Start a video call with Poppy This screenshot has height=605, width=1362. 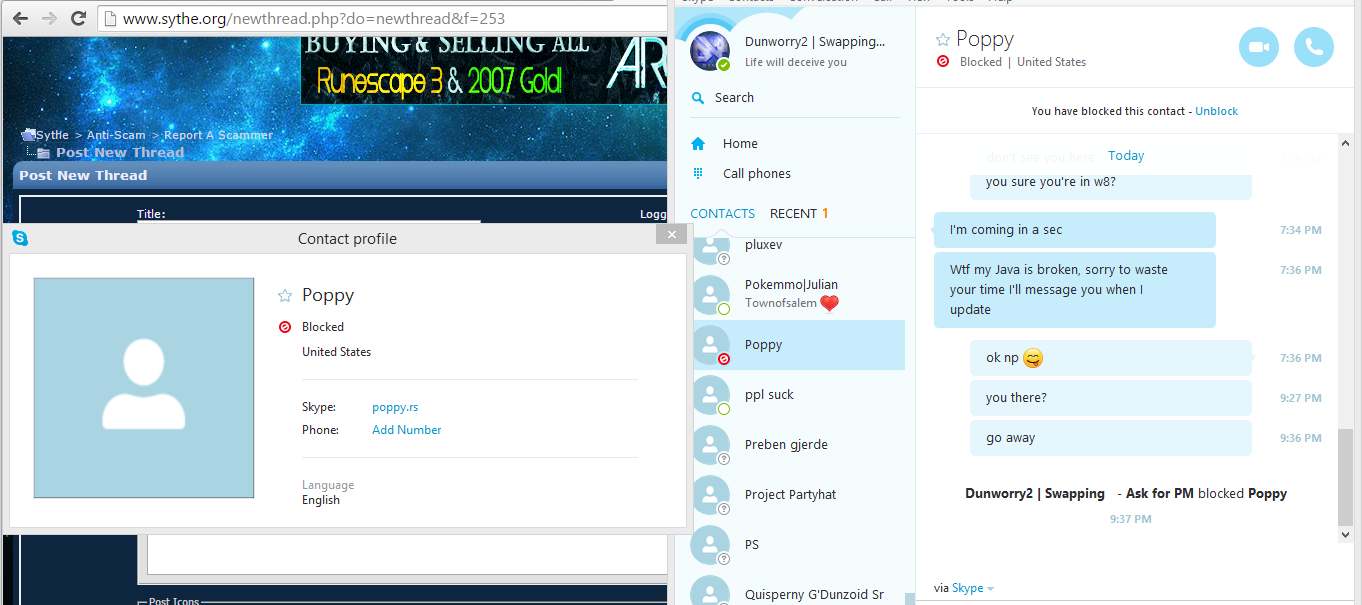(1259, 47)
